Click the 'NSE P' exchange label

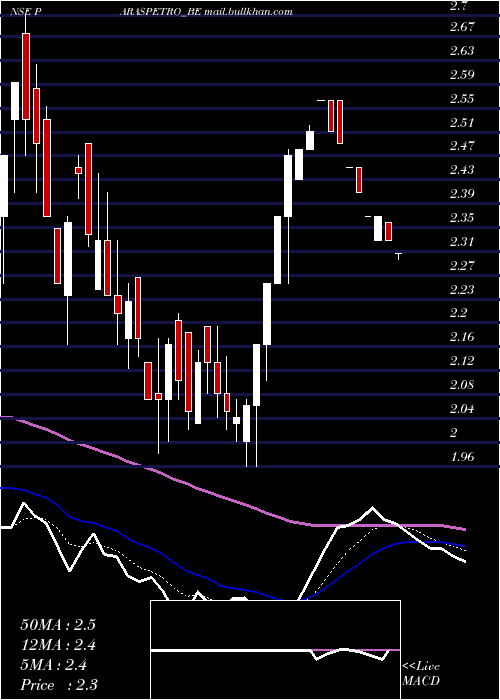(26, 12)
